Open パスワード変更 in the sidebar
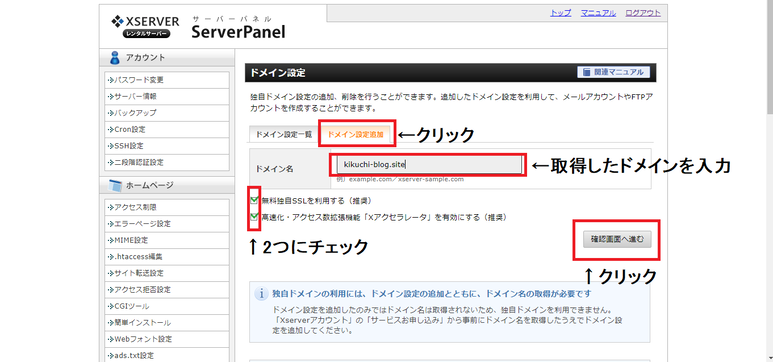 [167, 80]
